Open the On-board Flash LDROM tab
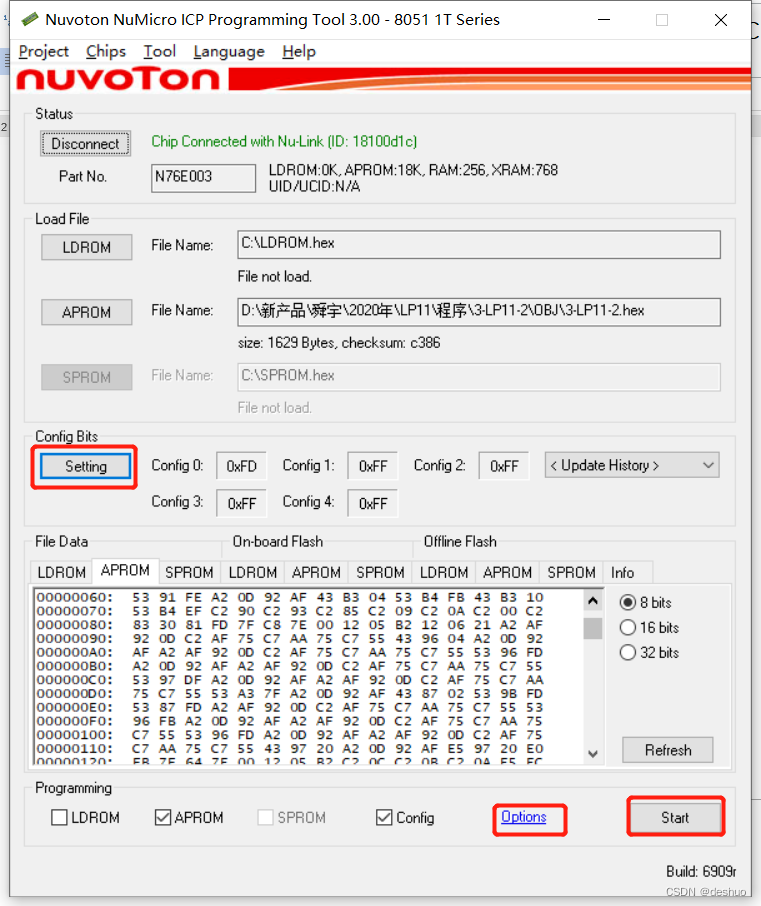Image resolution: width=761 pixels, height=906 pixels. [253, 573]
